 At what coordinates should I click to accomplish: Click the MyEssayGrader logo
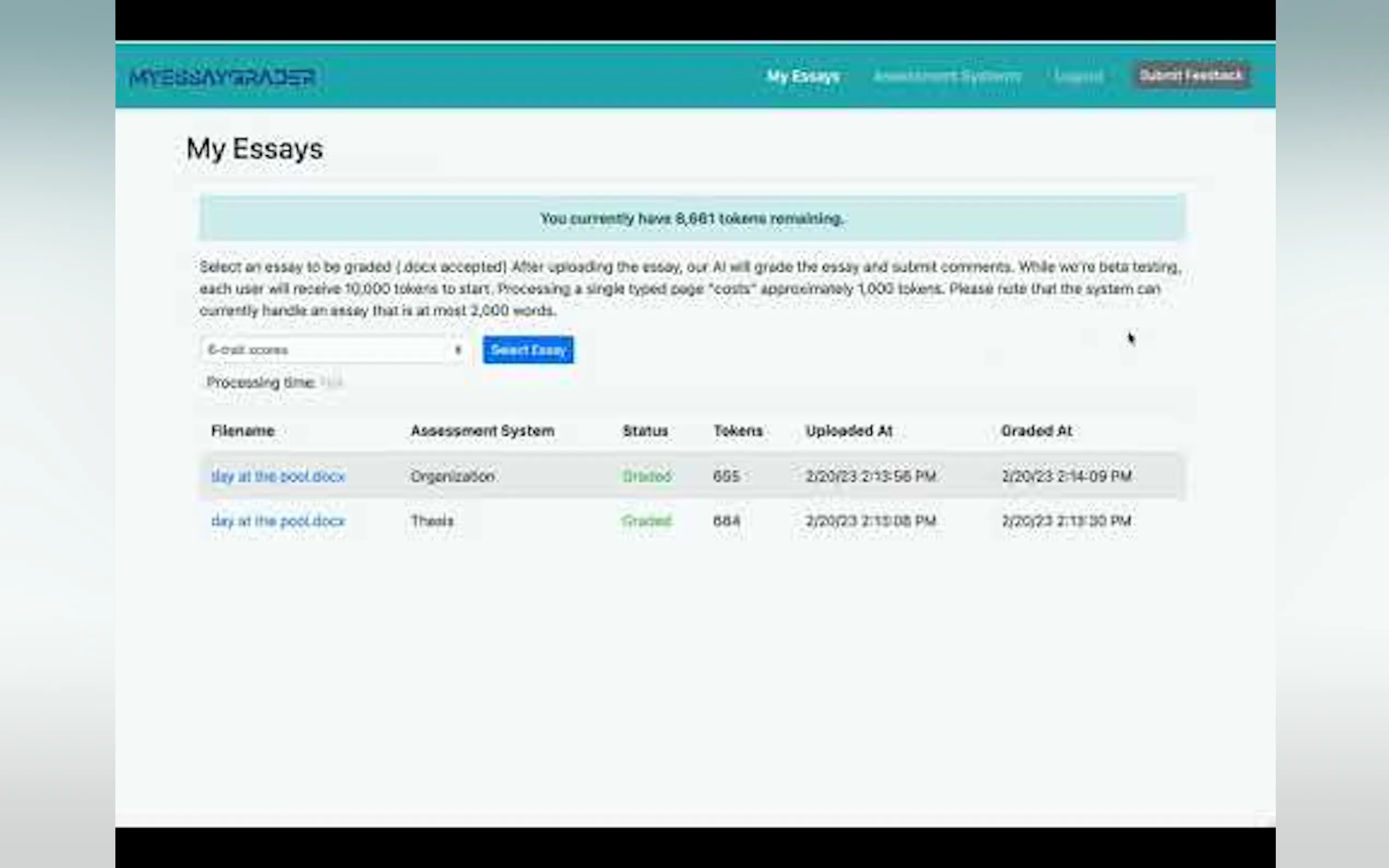tap(223, 77)
